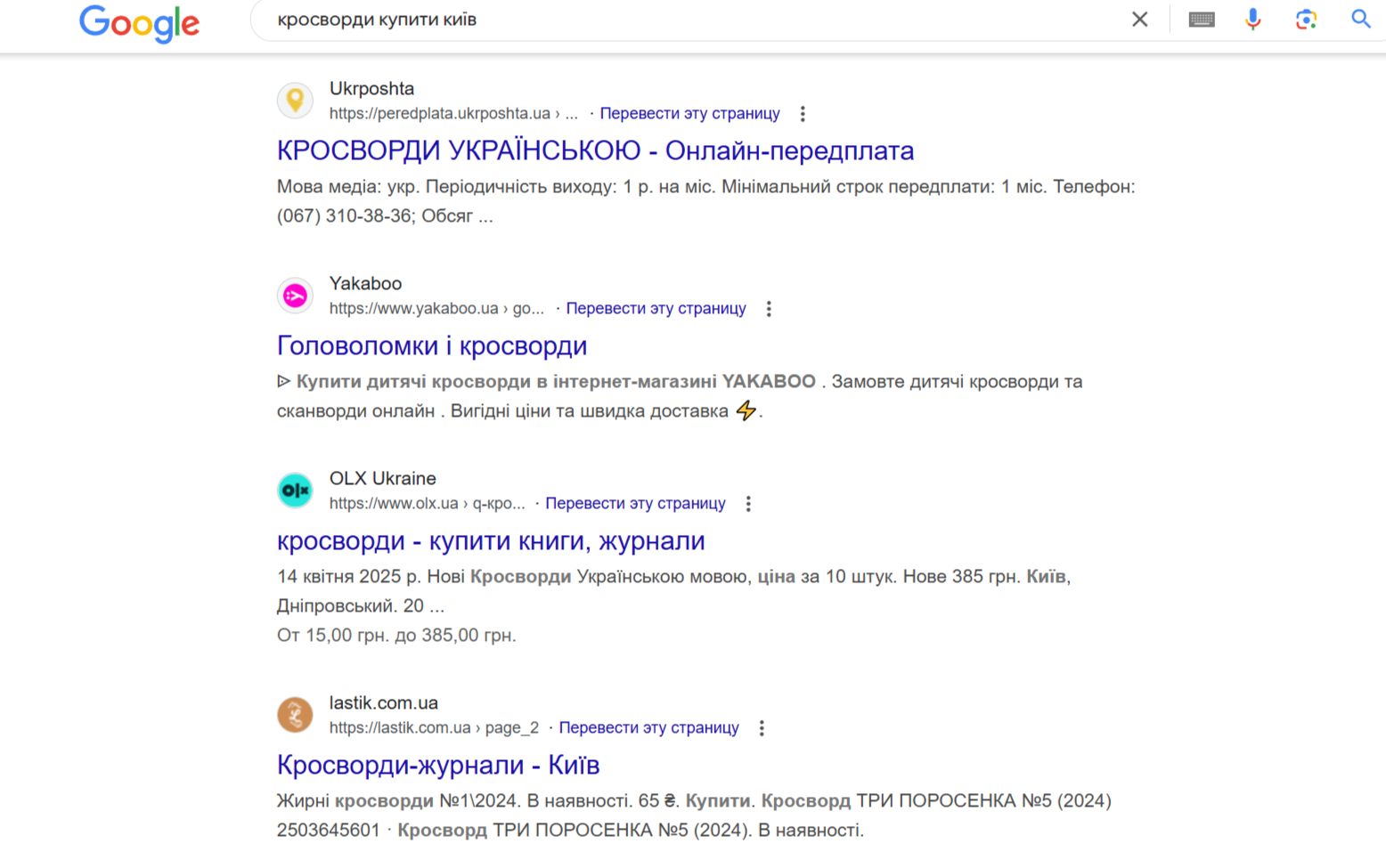Clear the search query with X
1386x868 pixels.
tap(1139, 20)
